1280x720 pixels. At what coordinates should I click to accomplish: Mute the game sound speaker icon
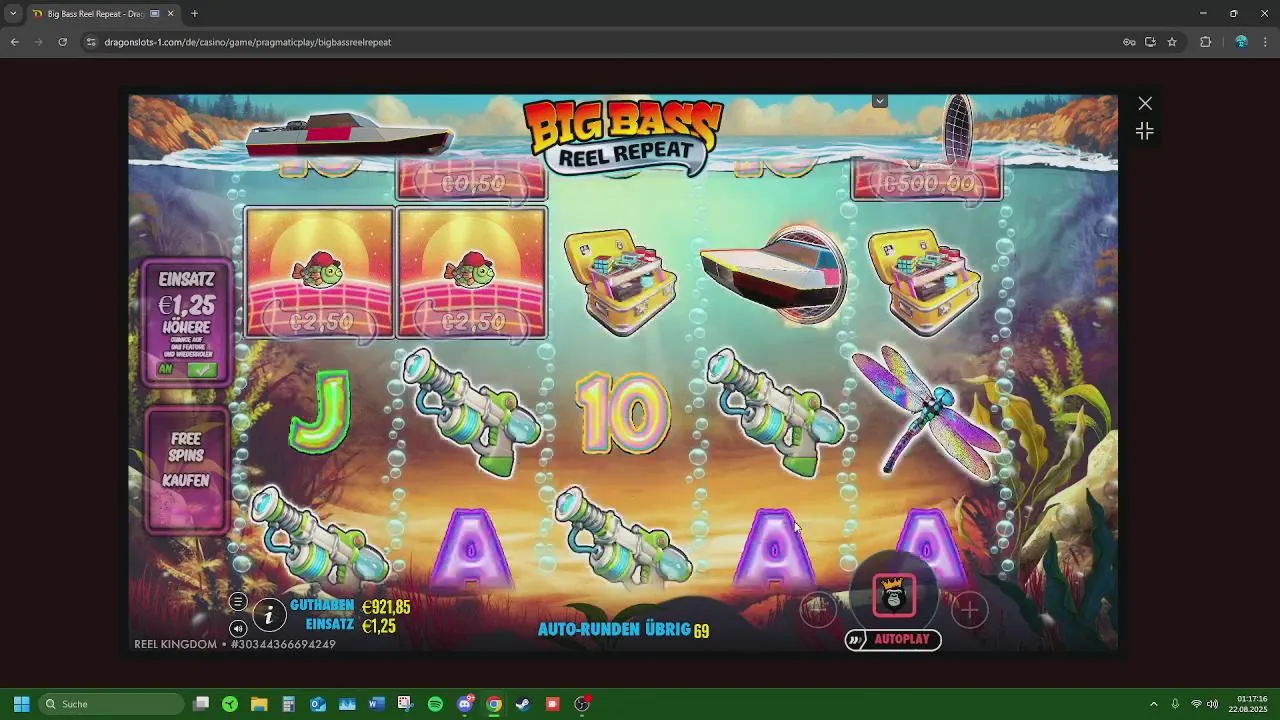[x=238, y=628]
